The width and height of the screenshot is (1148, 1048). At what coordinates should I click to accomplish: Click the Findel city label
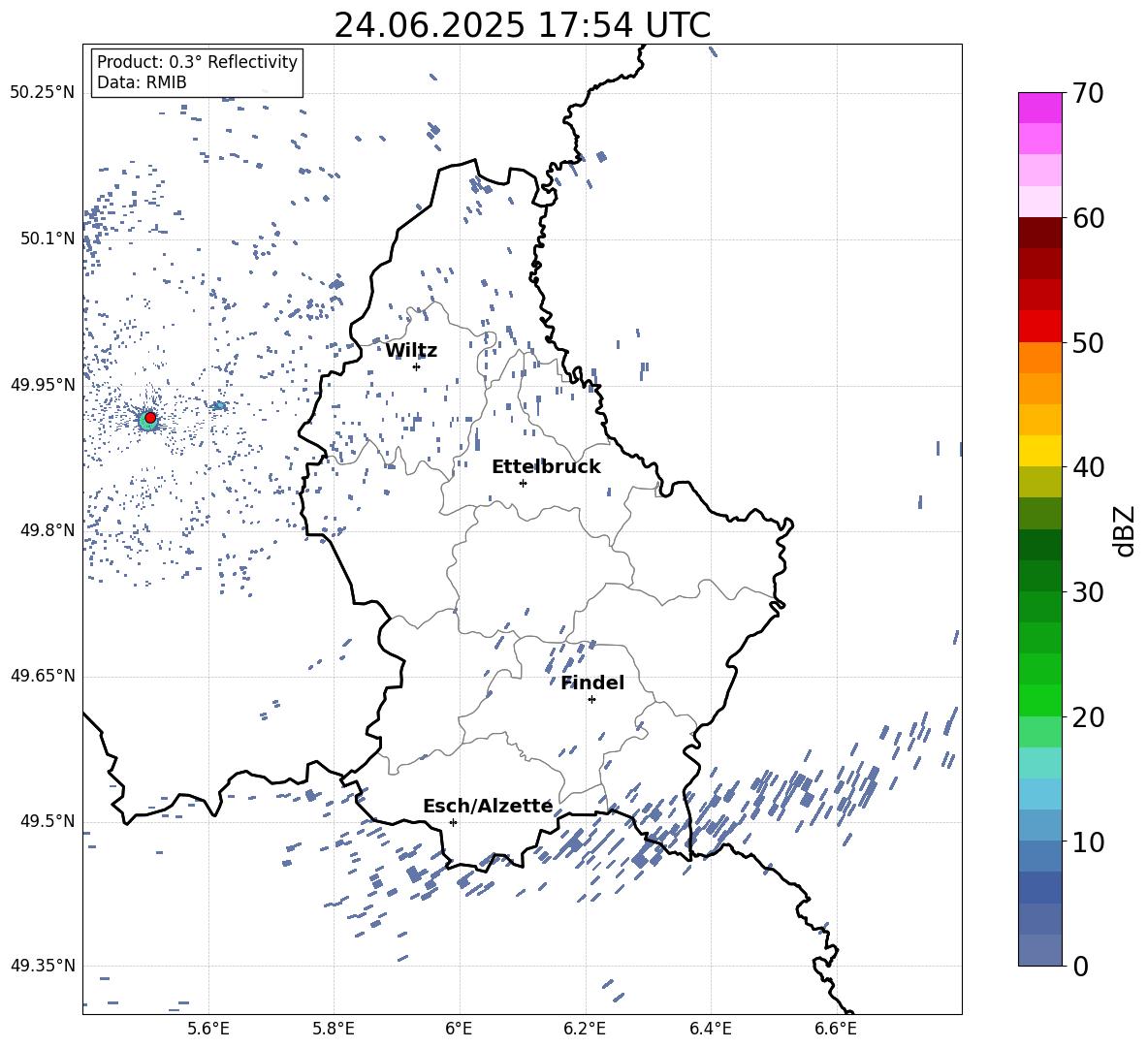(592, 683)
